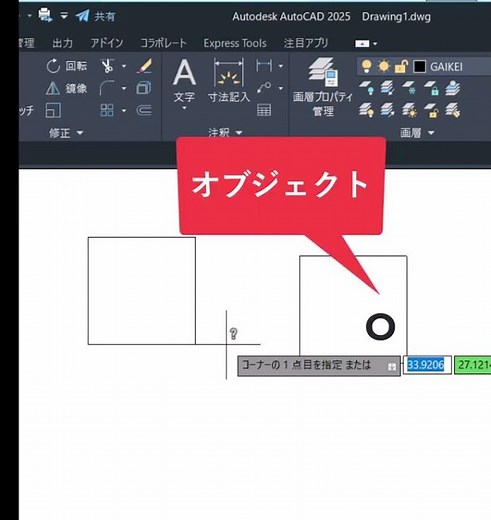
Task: Click the Erase tool icon
Action: coord(144,66)
